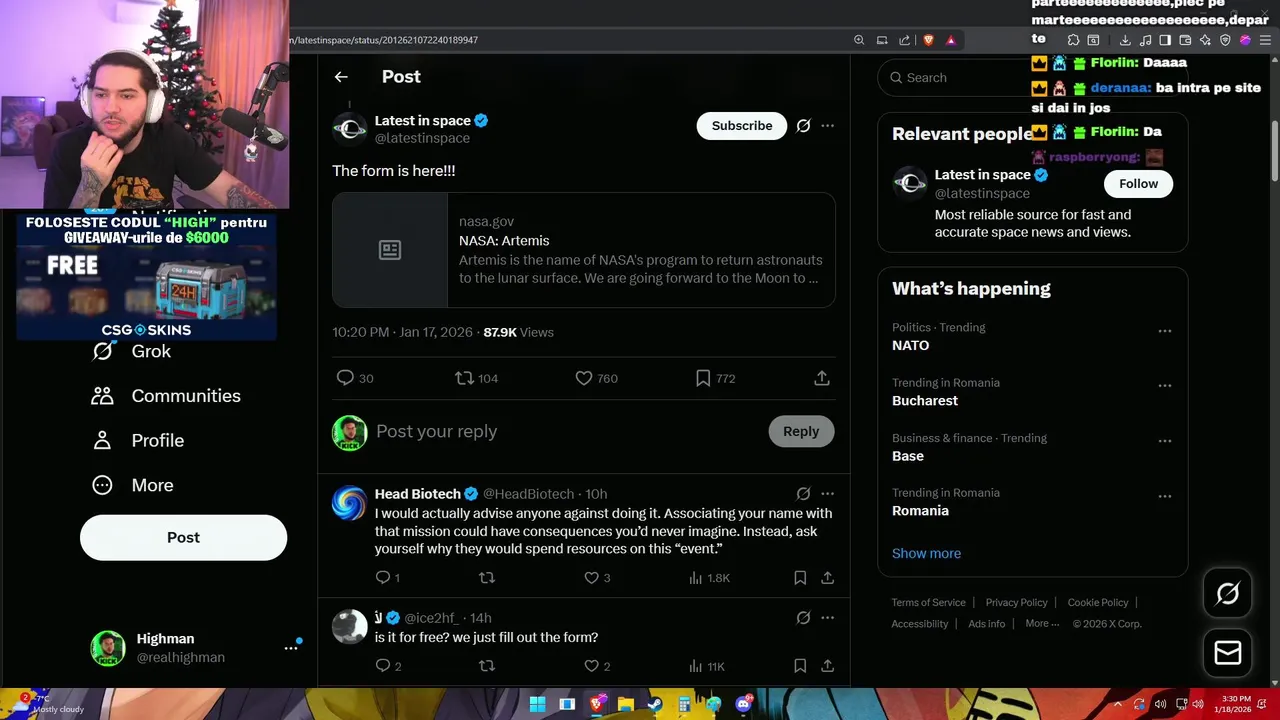Go back using the arrow beside Post
Screen dimensions: 1280x720
point(341,77)
